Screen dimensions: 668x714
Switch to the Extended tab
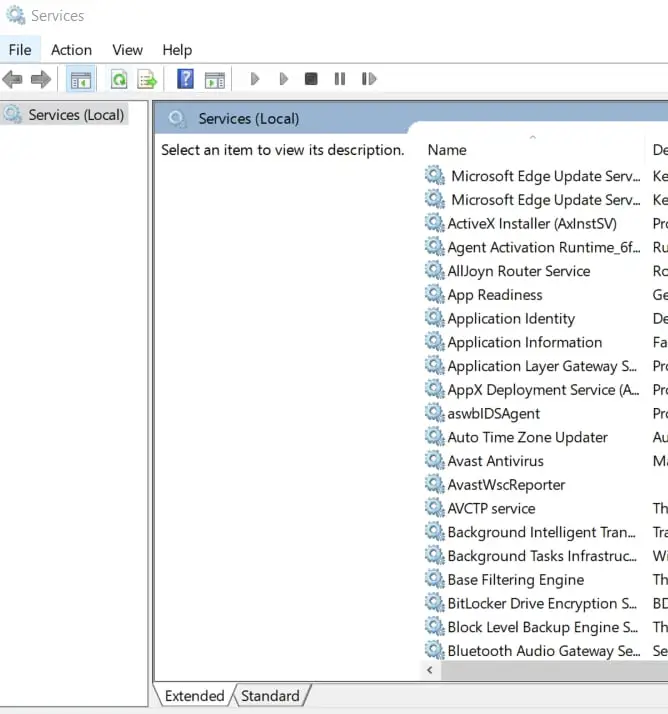(194, 695)
